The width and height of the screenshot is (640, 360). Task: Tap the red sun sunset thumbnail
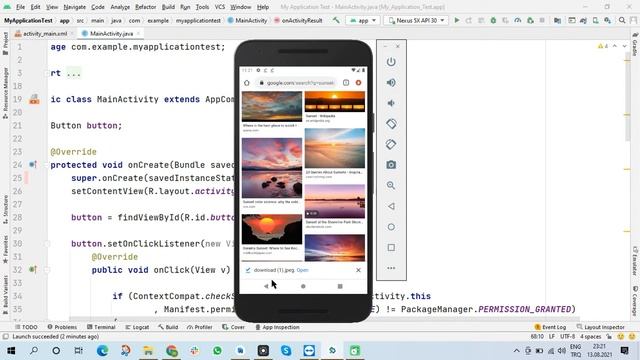(x=272, y=229)
